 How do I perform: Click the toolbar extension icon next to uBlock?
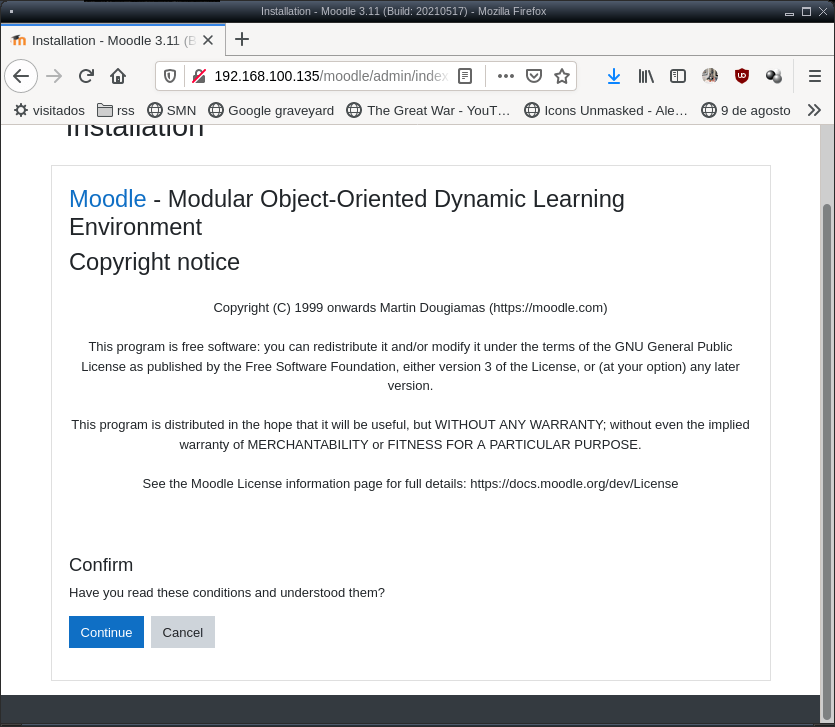774,76
